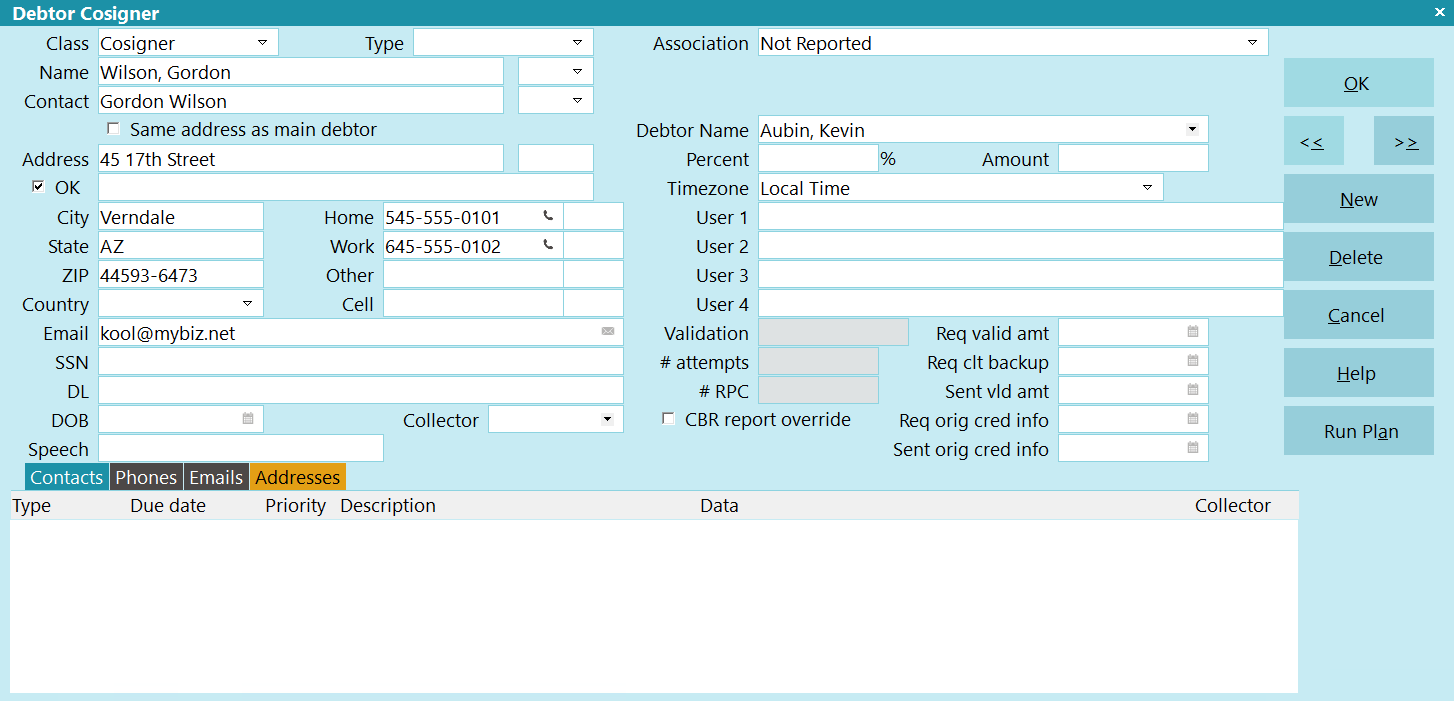1454x701 pixels.
Task: Toggle the address OK checkbox
Action: point(38,186)
